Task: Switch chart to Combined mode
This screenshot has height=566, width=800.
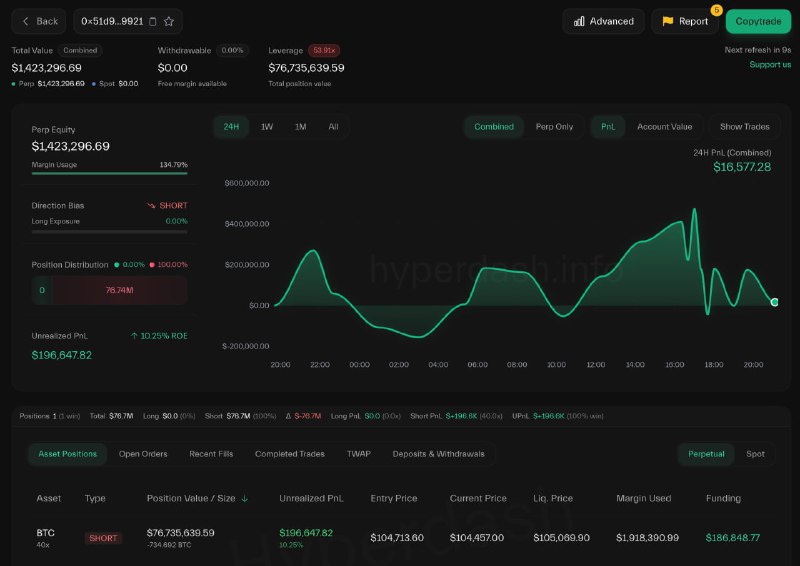Action: click(494, 127)
